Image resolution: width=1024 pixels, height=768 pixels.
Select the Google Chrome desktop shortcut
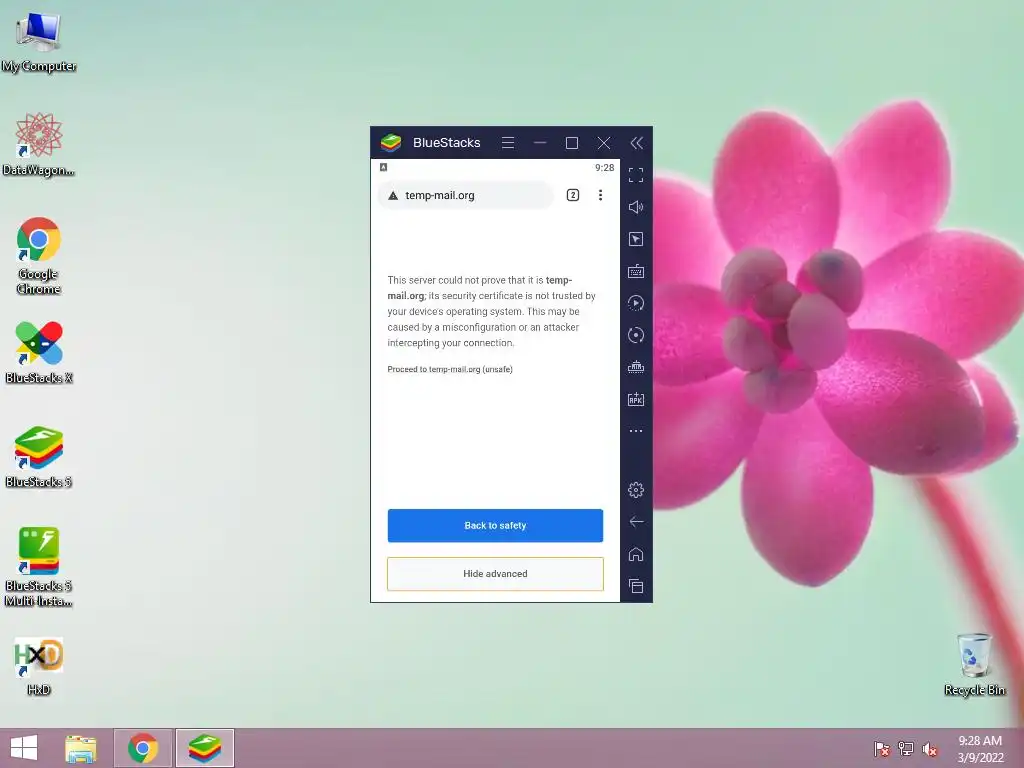coord(39,256)
